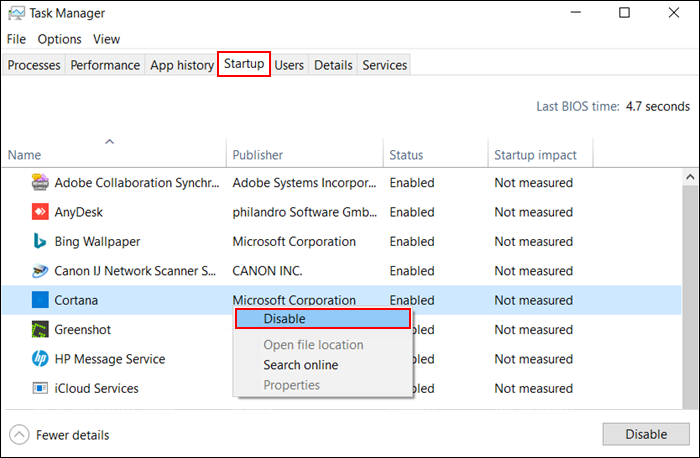Click the Greenshot icon
This screenshot has width=700, height=458.
(x=40, y=329)
